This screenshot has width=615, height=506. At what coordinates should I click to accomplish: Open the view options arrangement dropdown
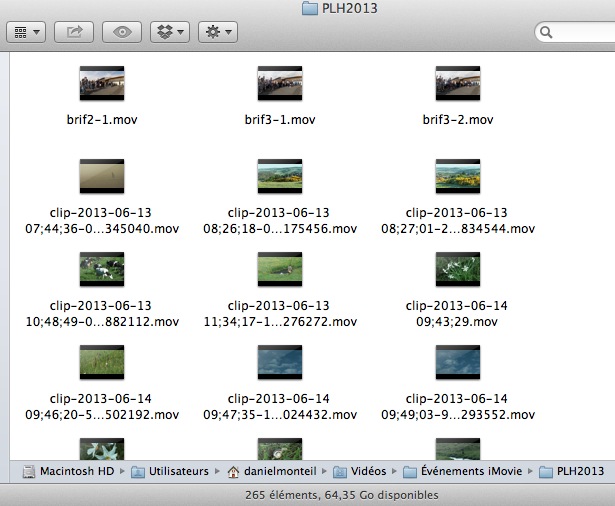[26, 32]
